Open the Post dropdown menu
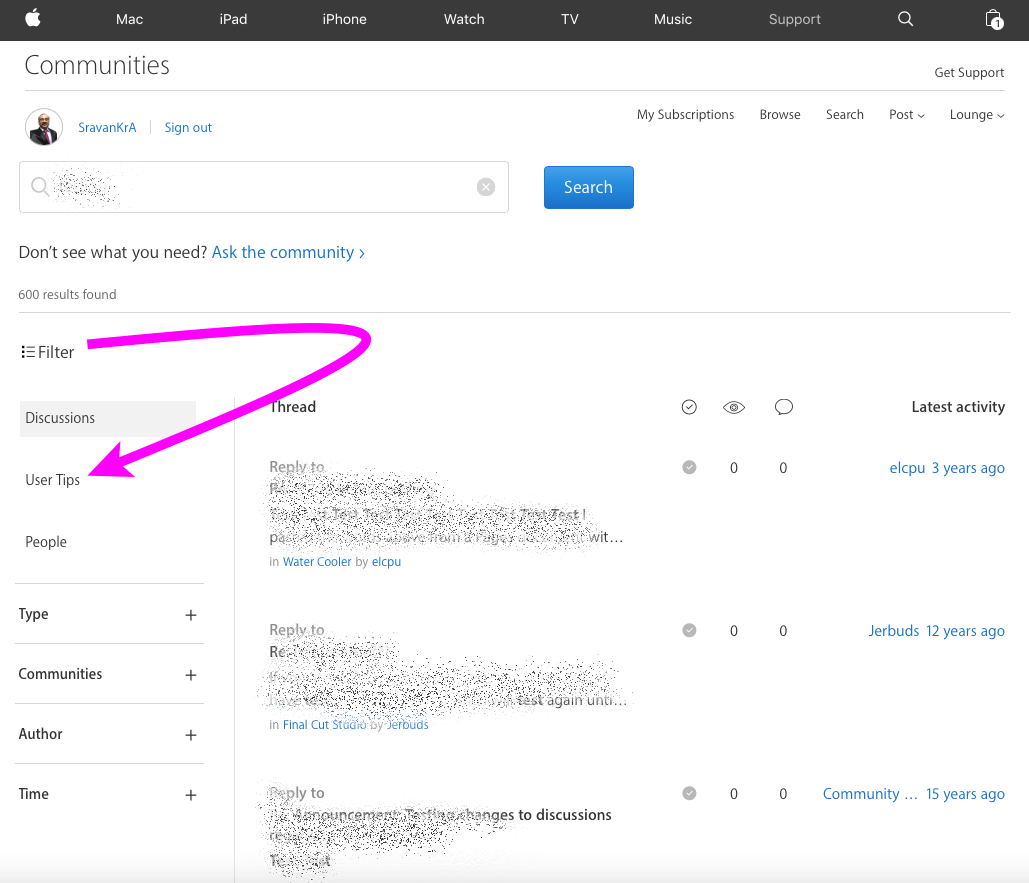Screen dimensions: 1029x883 coord(907,115)
